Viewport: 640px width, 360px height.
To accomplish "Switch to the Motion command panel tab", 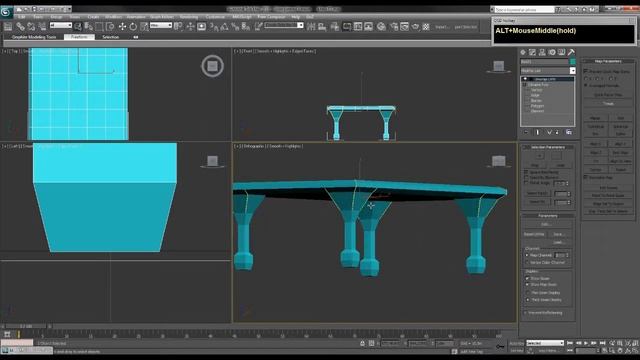I will tap(552, 52).
